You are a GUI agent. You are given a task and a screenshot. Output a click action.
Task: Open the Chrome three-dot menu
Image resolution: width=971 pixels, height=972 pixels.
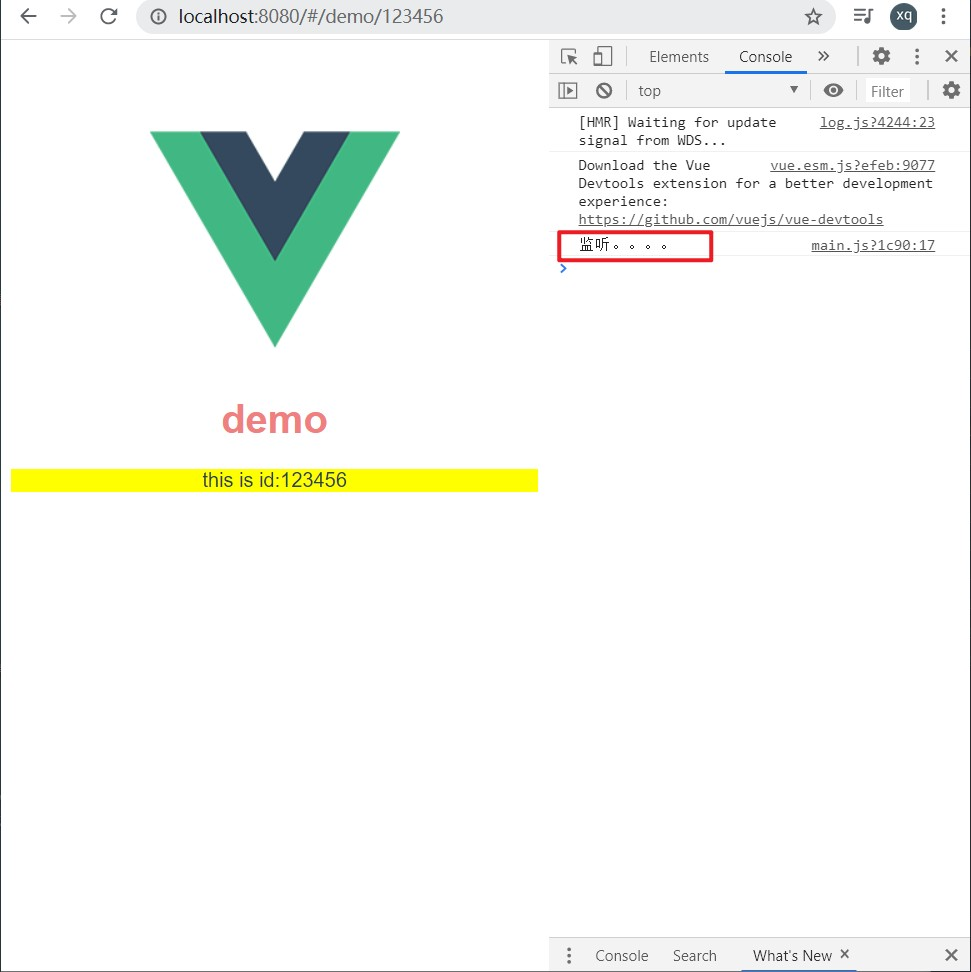coord(943,16)
